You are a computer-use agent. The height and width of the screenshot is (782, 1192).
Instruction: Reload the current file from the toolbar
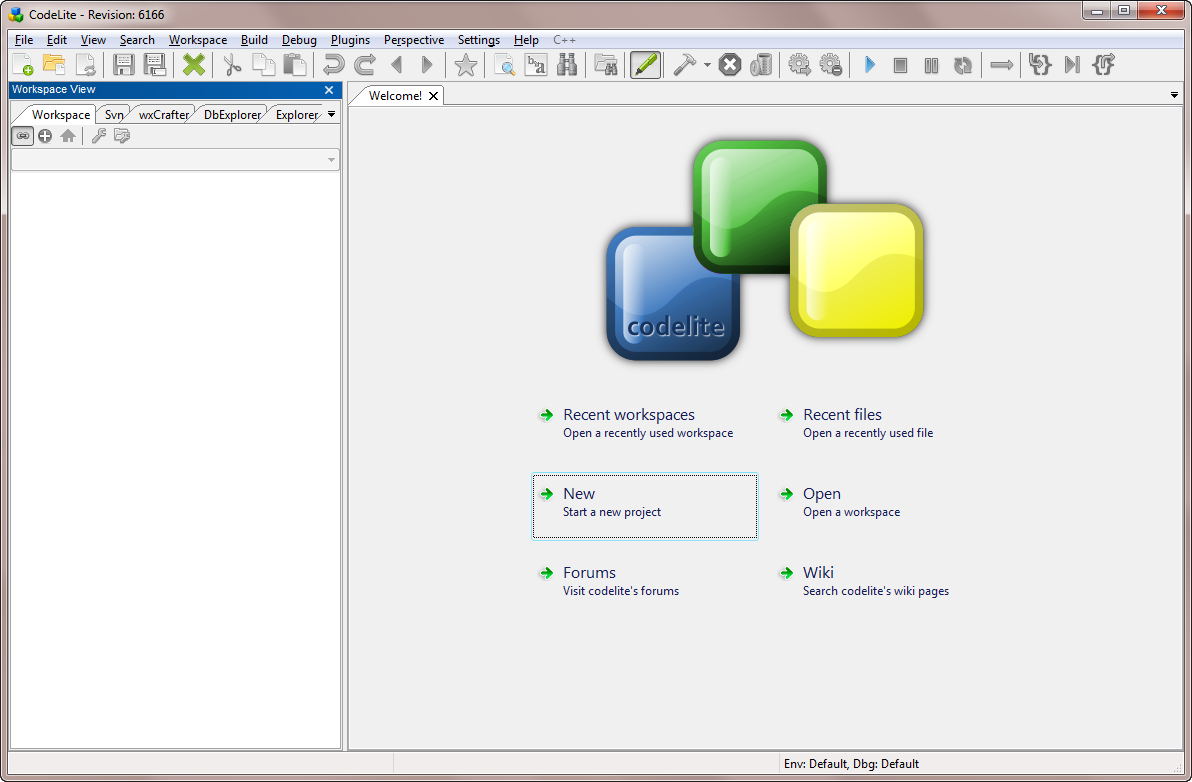point(85,65)
